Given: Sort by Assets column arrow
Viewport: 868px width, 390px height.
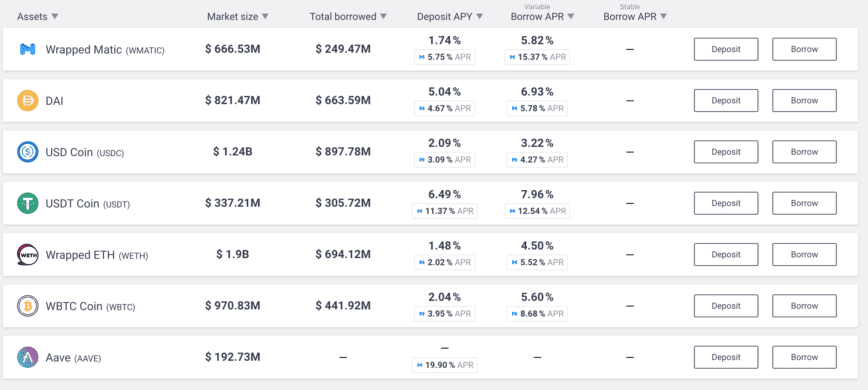Looking at the screenshot, I should 54,17.
